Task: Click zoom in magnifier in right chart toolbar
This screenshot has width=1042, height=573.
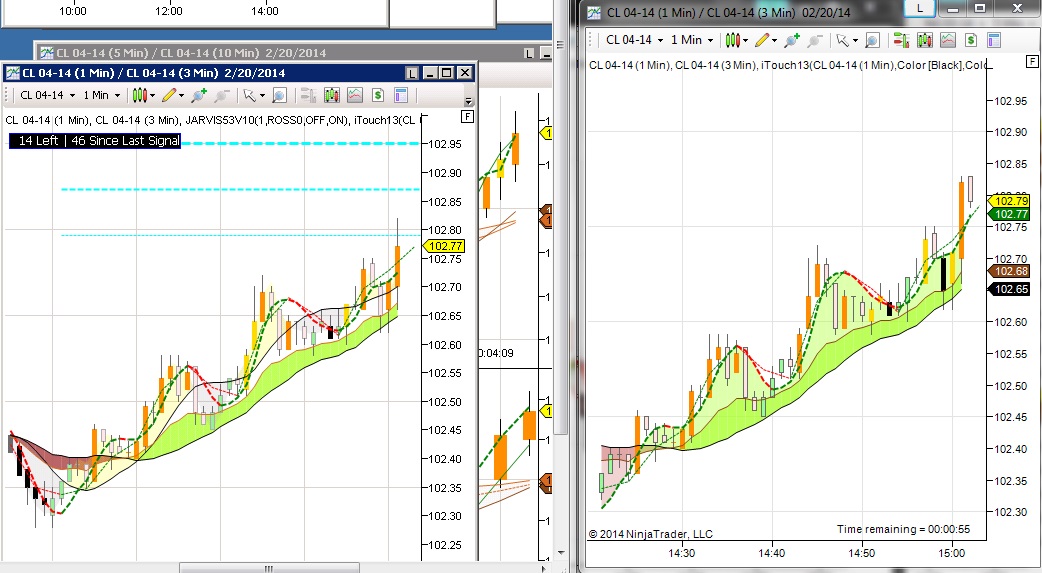Action: point(791,41)
